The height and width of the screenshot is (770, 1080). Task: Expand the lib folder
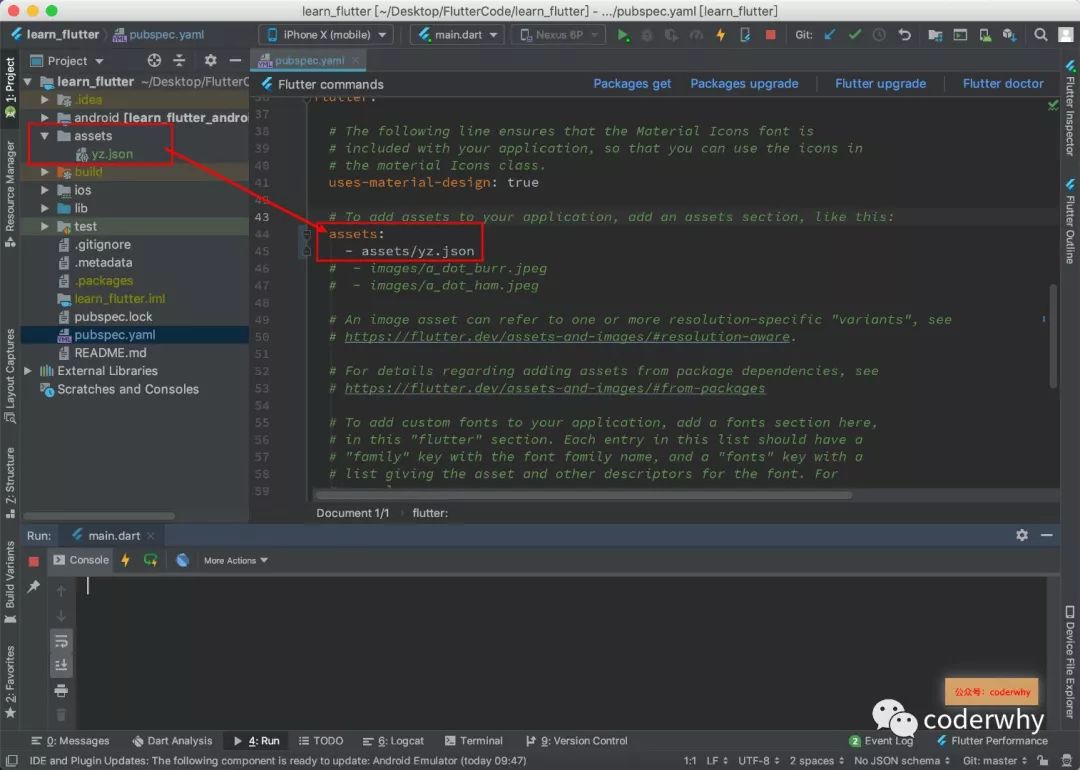(45, 208)
